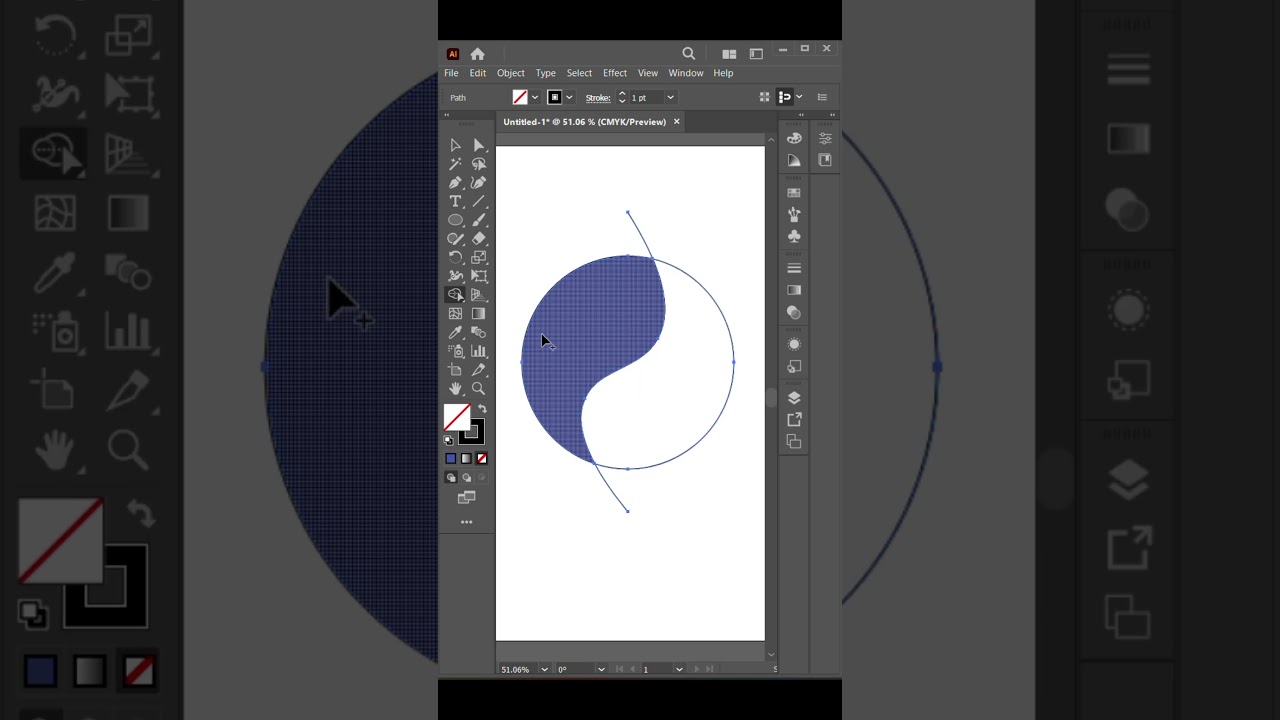
Task: Open stroke color dropdown in control bar
Action: coord(569,97)
